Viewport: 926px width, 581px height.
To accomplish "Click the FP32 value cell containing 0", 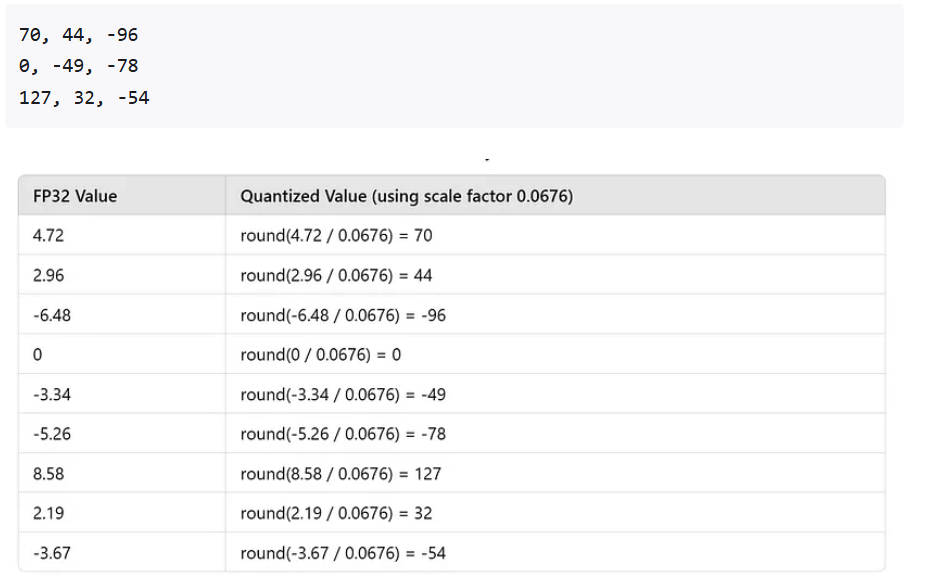I will (122, 354).
